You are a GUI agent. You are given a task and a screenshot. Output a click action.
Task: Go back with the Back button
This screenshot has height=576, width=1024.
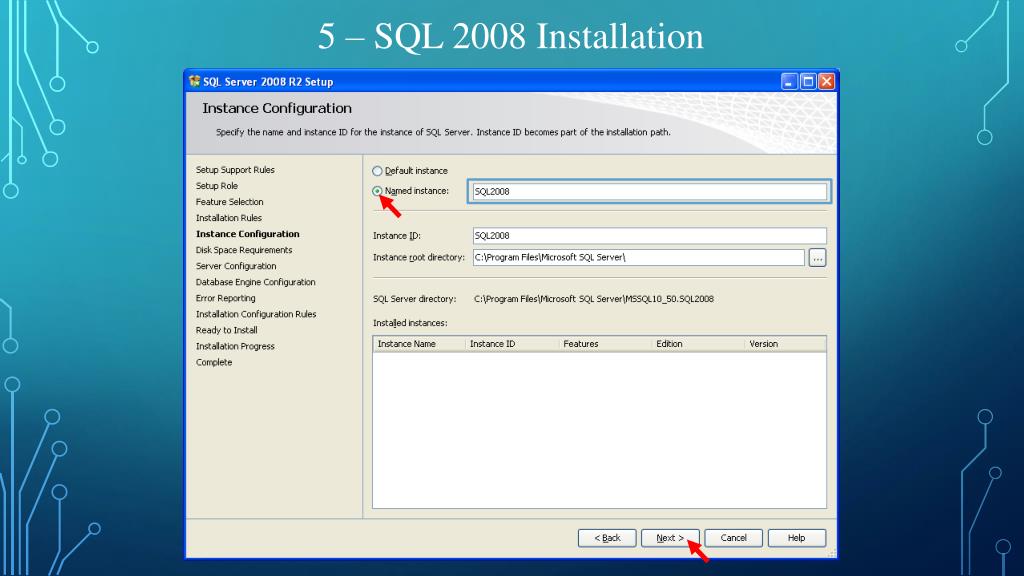[x=607, y=538]
